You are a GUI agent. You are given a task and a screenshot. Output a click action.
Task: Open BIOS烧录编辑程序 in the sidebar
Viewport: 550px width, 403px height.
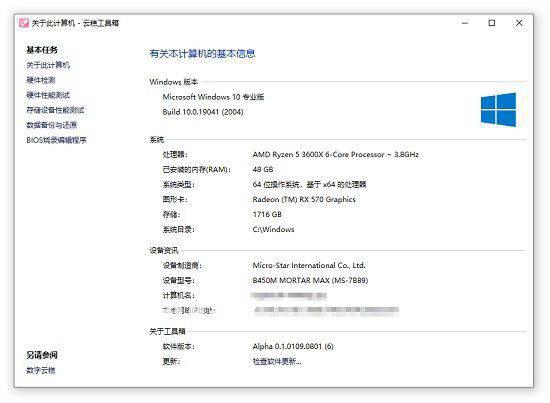(x=56, y=140)
